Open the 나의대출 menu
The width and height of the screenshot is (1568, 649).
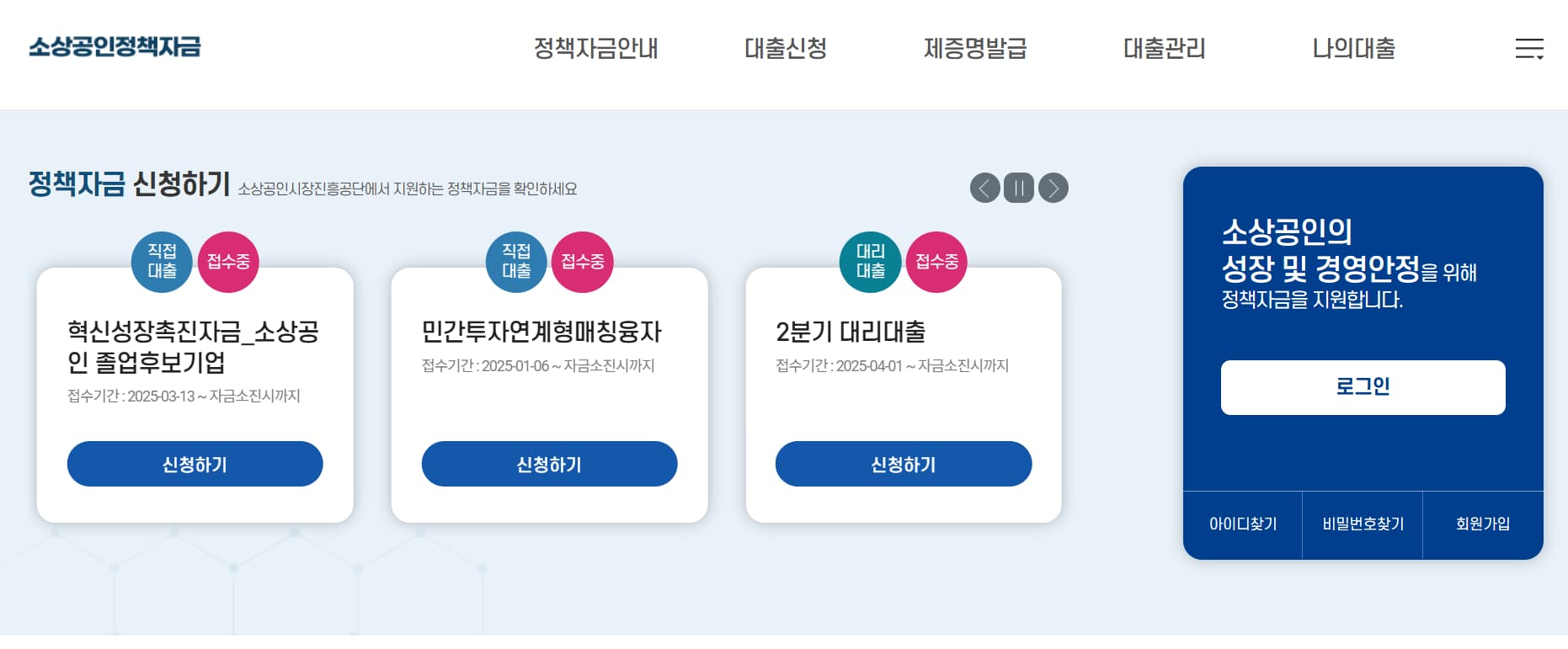(1353, 49)
